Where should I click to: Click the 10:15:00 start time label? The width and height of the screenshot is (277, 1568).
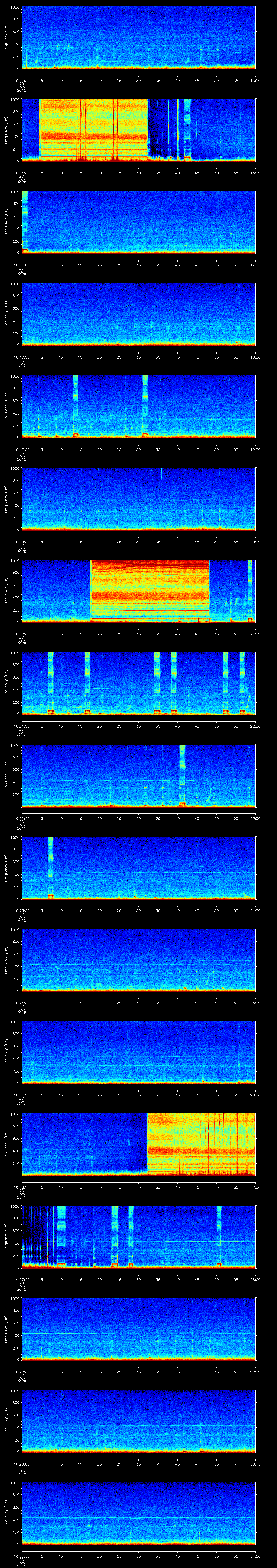coord(21,173)
